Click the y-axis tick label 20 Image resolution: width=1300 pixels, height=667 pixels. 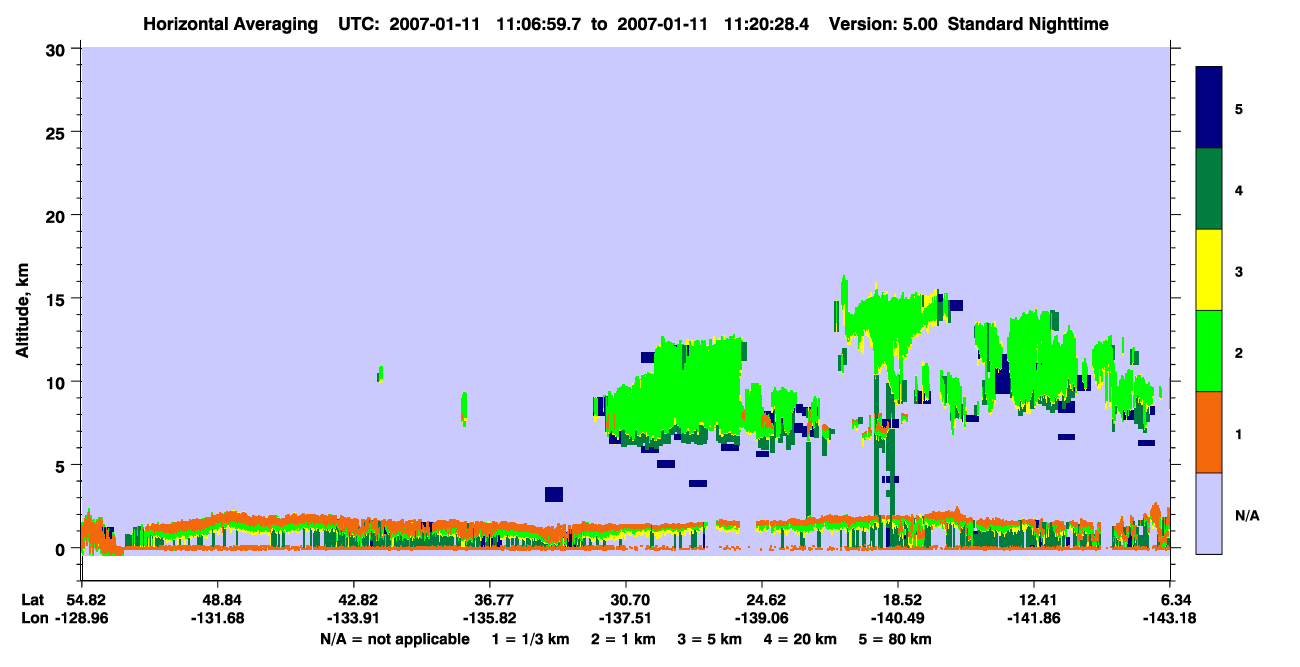point(58,215)
